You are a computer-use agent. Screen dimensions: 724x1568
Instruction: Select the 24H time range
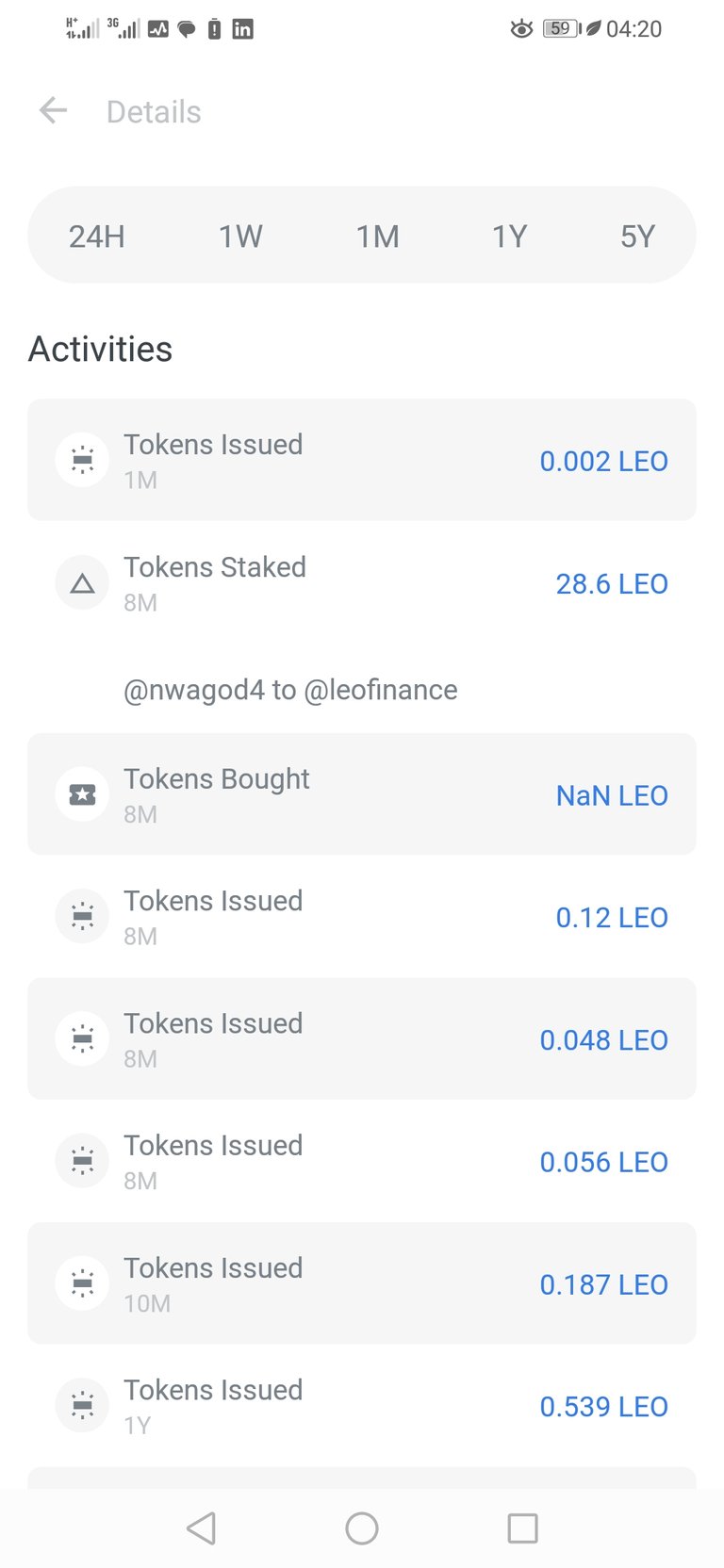pyautogui.click(x=97, y=236)
